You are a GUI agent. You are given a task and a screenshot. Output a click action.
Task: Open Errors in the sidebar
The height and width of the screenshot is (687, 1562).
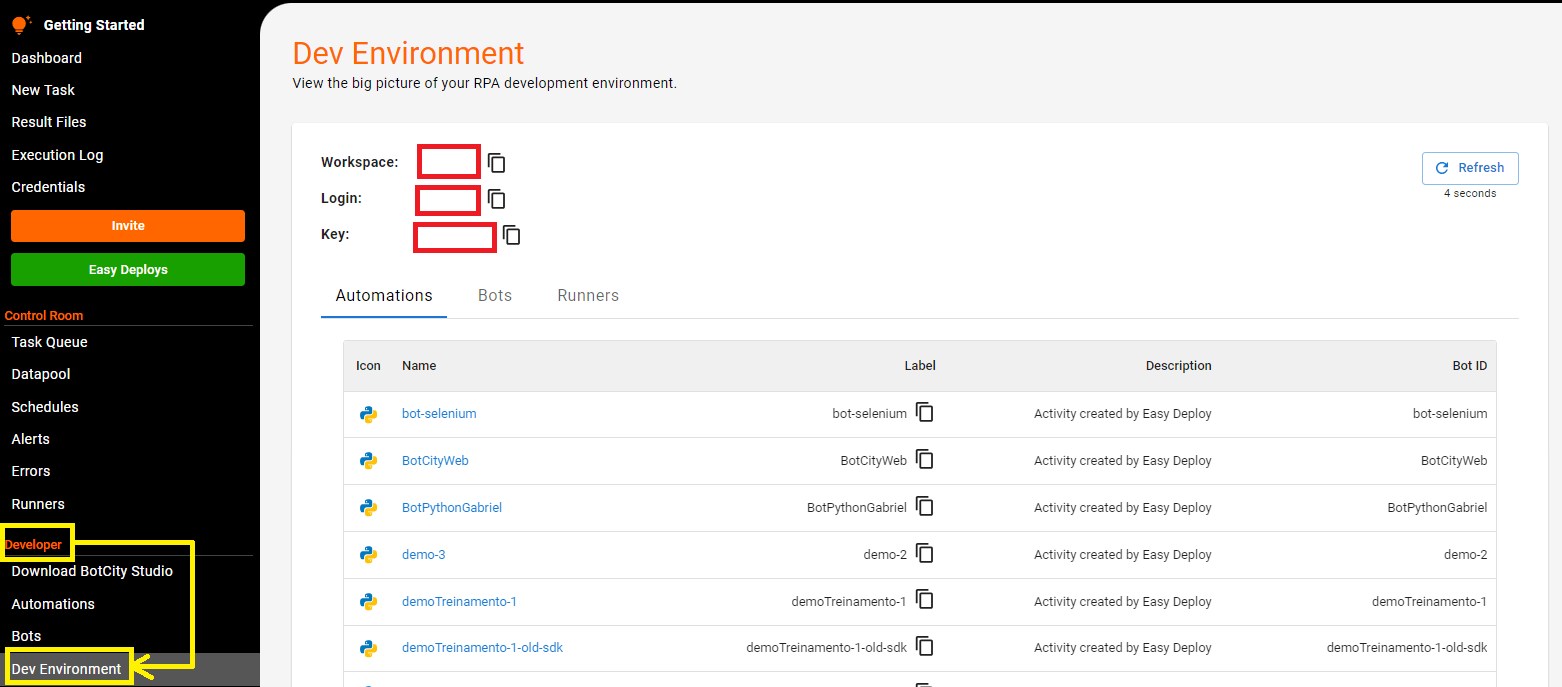click(x=31, y=471)
